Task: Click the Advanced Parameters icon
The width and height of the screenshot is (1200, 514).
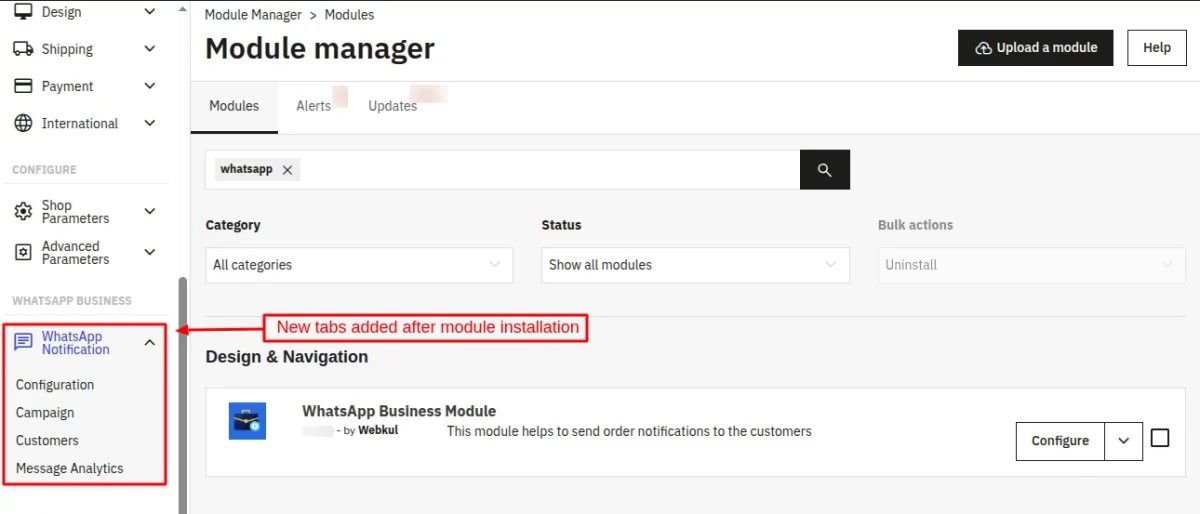Action: click(x=23, y=253)
